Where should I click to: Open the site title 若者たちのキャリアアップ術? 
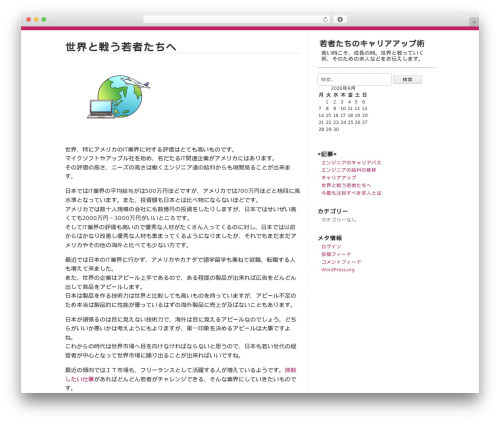coord(372,43)
